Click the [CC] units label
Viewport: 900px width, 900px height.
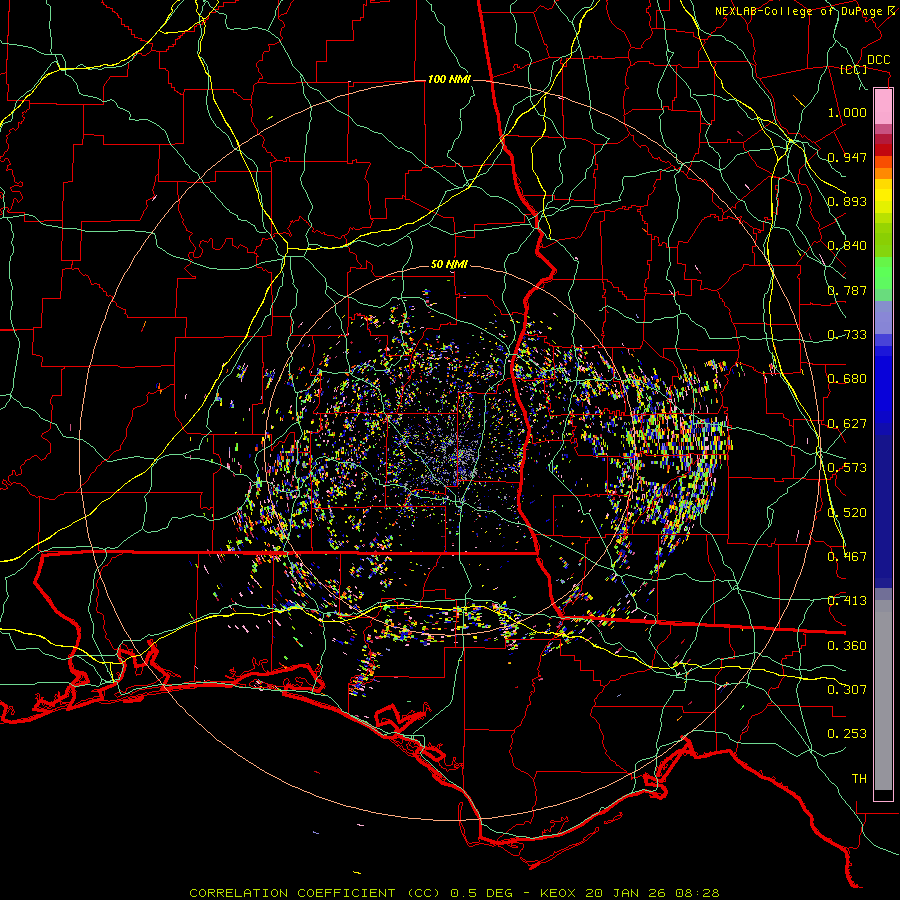click(x=853, y=69)
